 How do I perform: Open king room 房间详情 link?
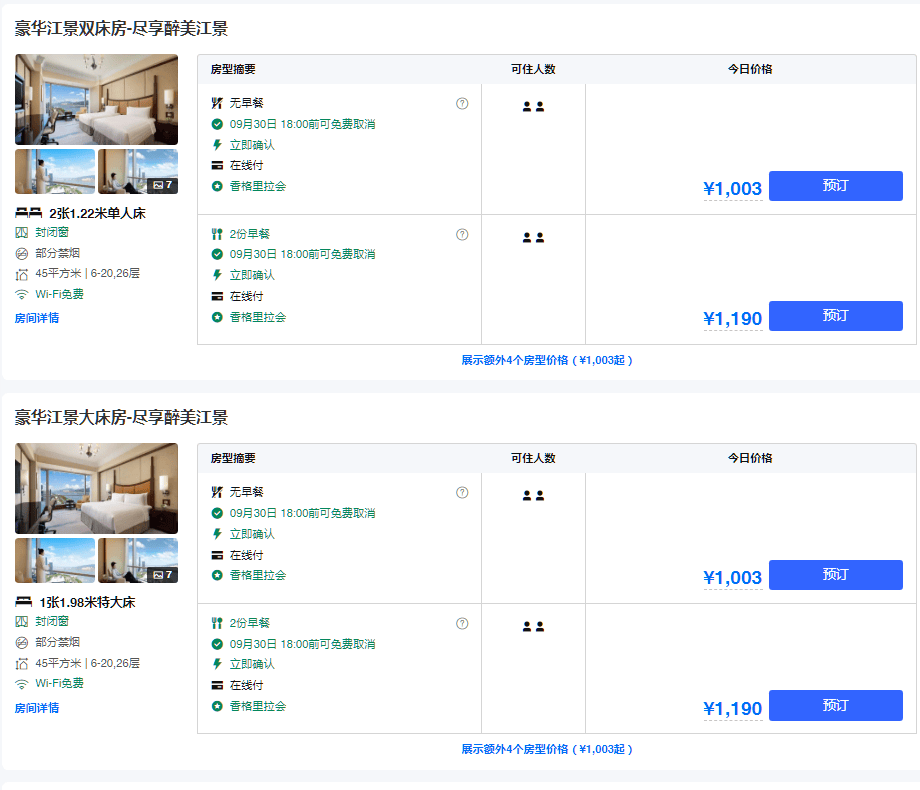pyautogui.click(x=37, y=708)
